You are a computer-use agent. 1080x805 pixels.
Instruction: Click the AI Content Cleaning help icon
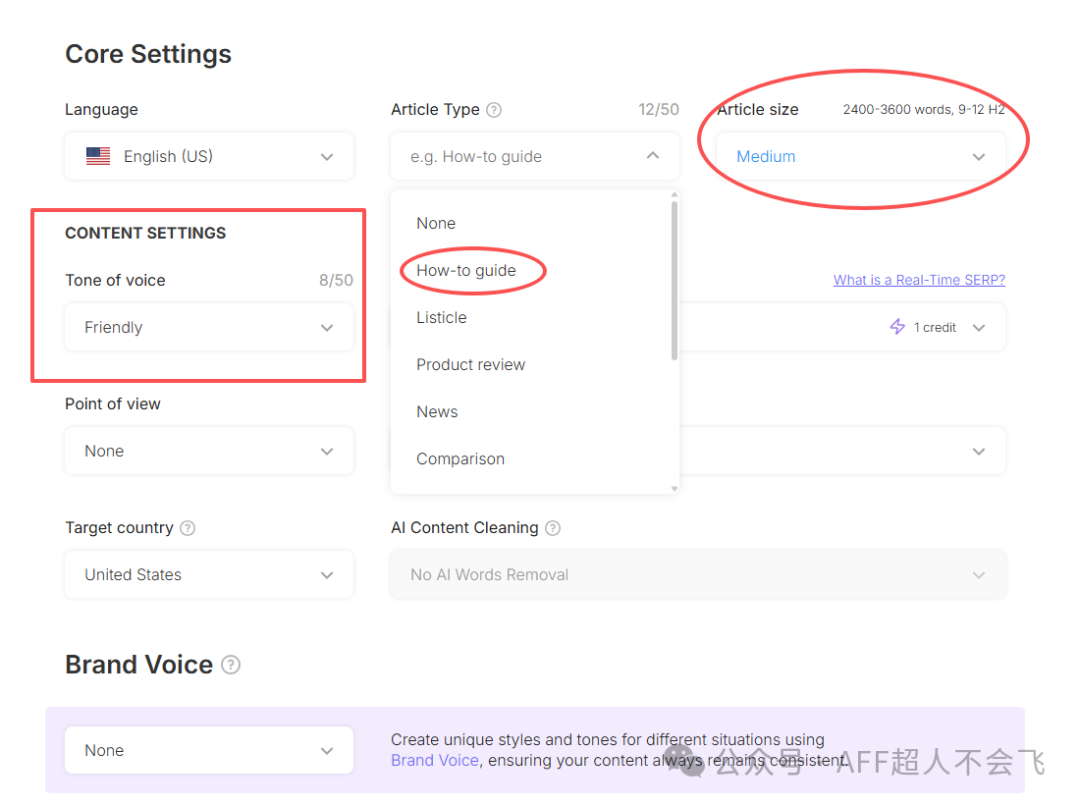click(x=553, y=528)
